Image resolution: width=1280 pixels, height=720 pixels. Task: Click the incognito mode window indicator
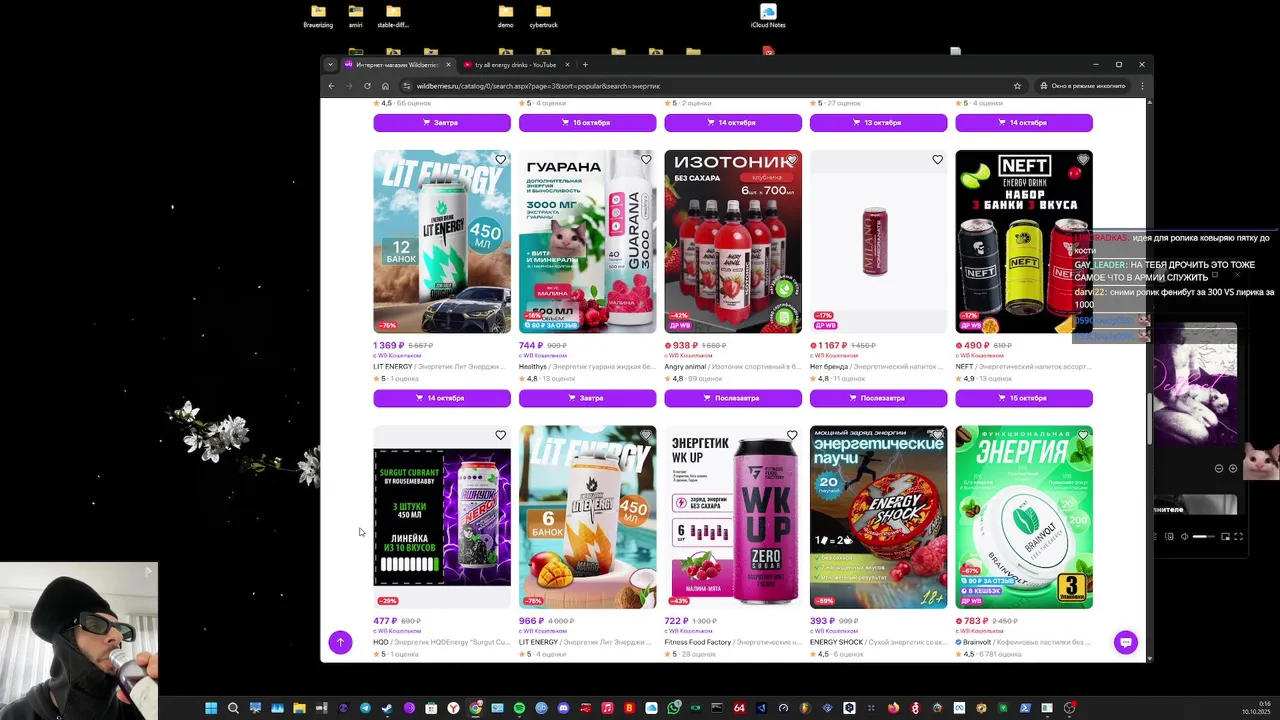click(1082, 86)
